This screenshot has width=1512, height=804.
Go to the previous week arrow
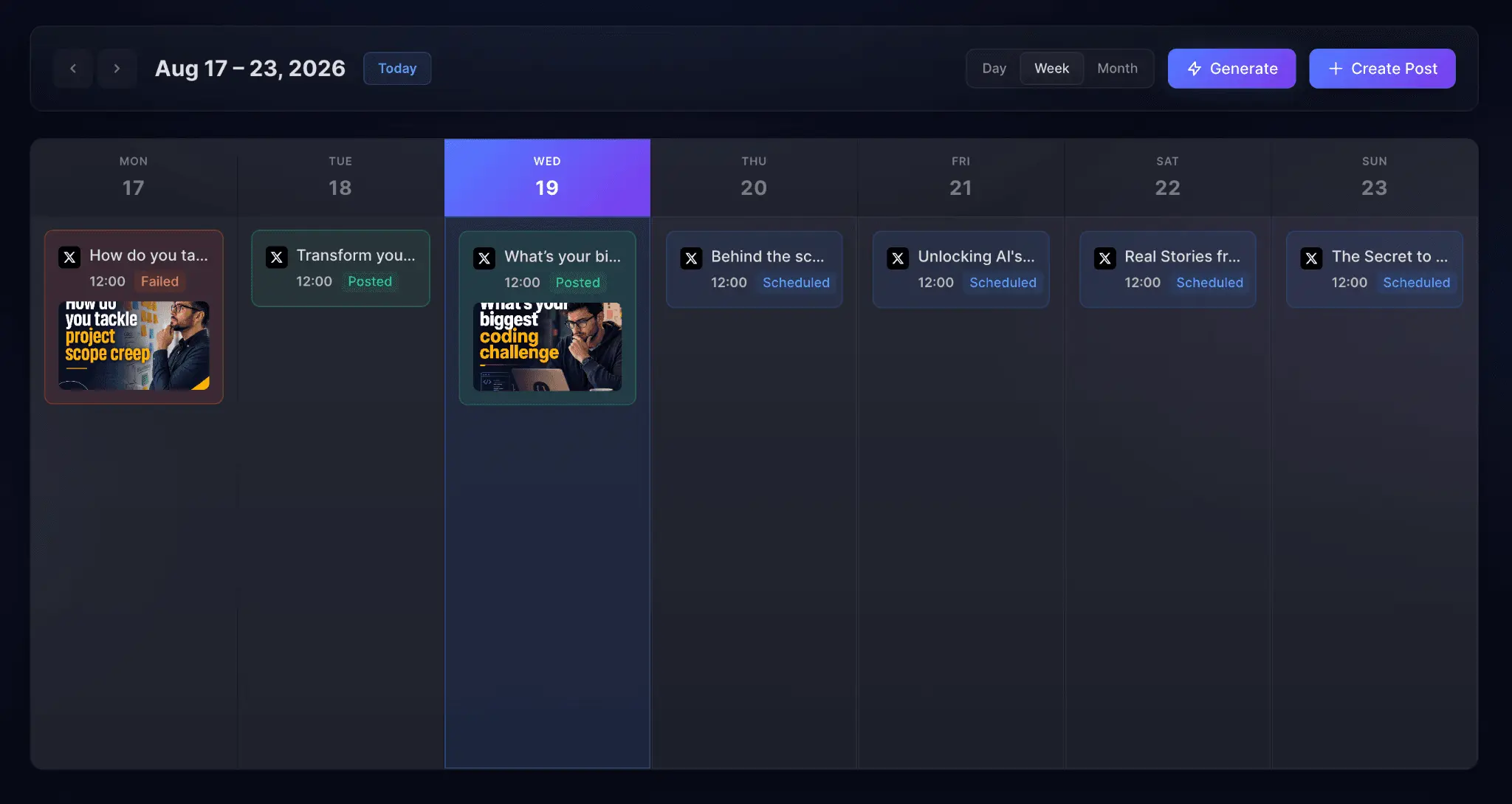[x=73, y=69]
